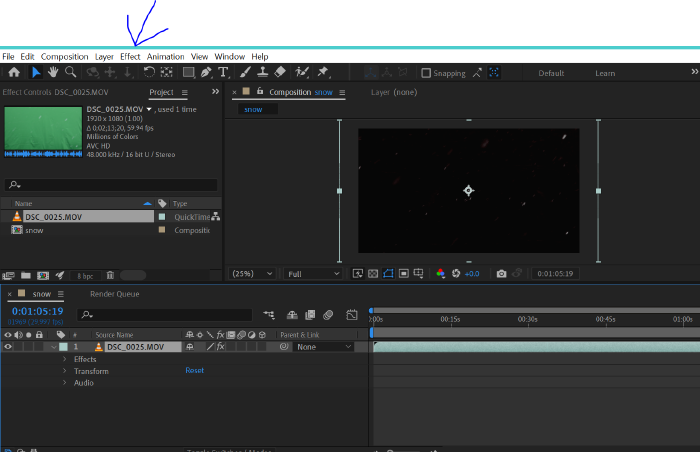
Task: Toggle frame blending icon in timeline
Action: click(x=310, y=315)
